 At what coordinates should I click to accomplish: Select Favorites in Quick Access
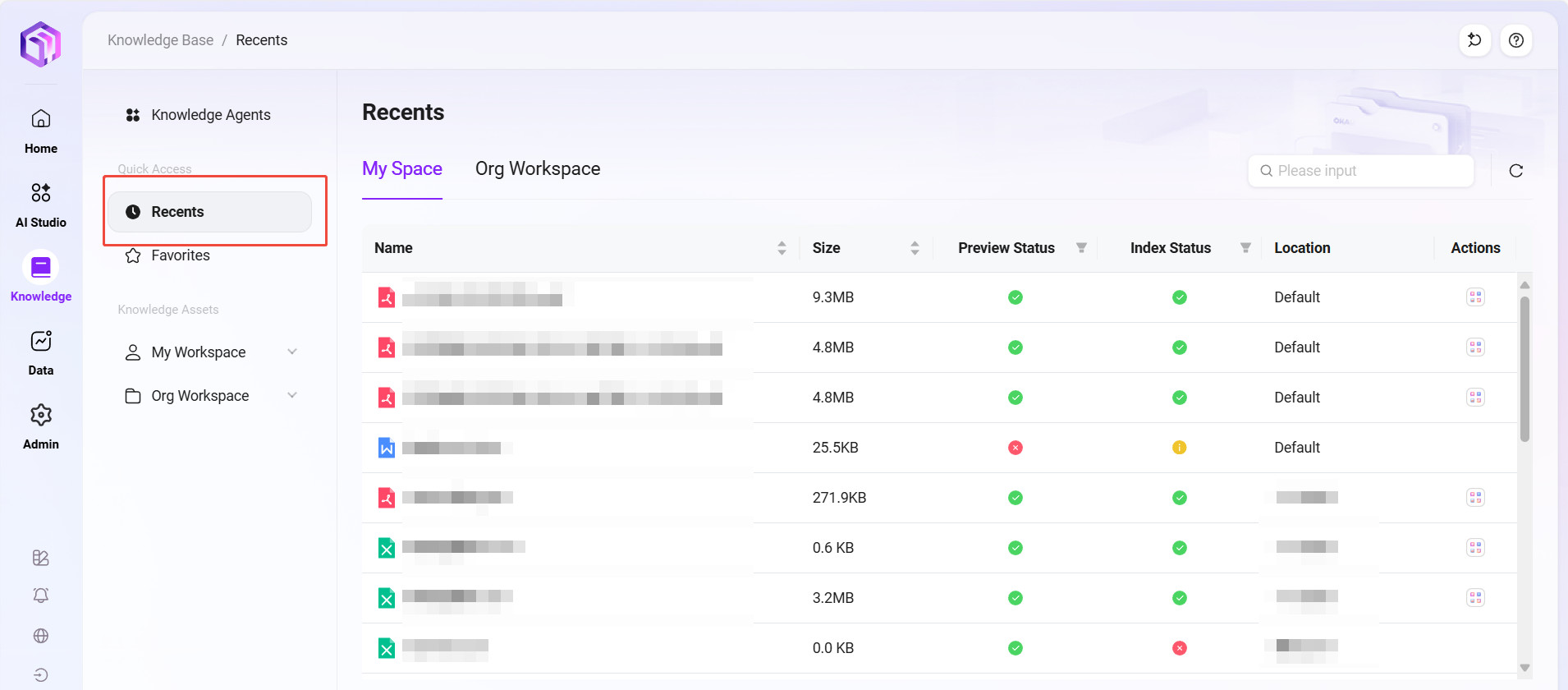point(181,255)
